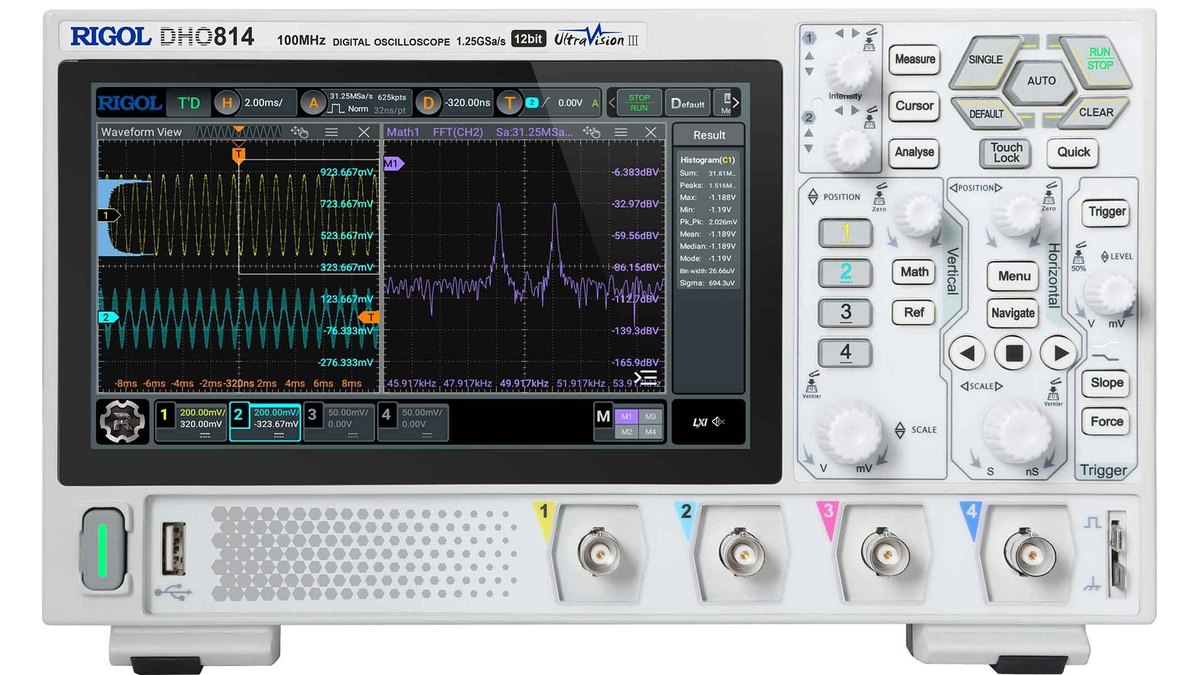Tap the orange D delay icon
The width and height of the screenshot is (1200, 675).
pos(428,102)
